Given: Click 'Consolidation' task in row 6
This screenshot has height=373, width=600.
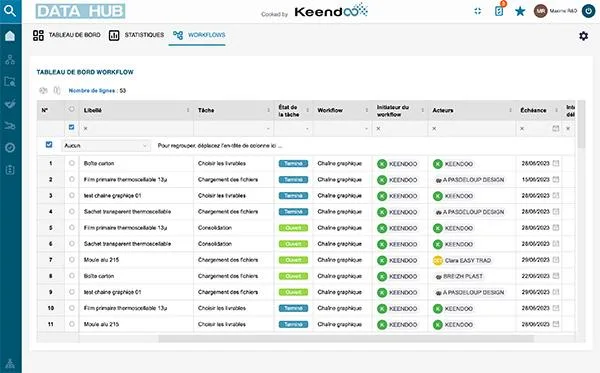Looking at the screenshot, I should (215, 244).
